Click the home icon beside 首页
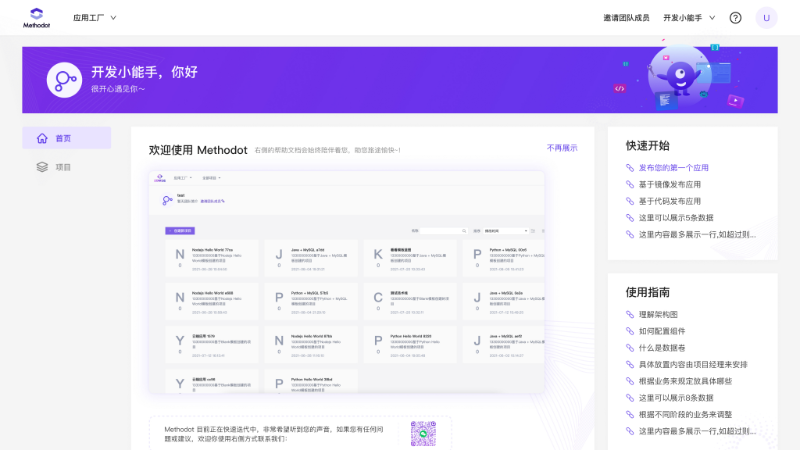 coord(42,138)
